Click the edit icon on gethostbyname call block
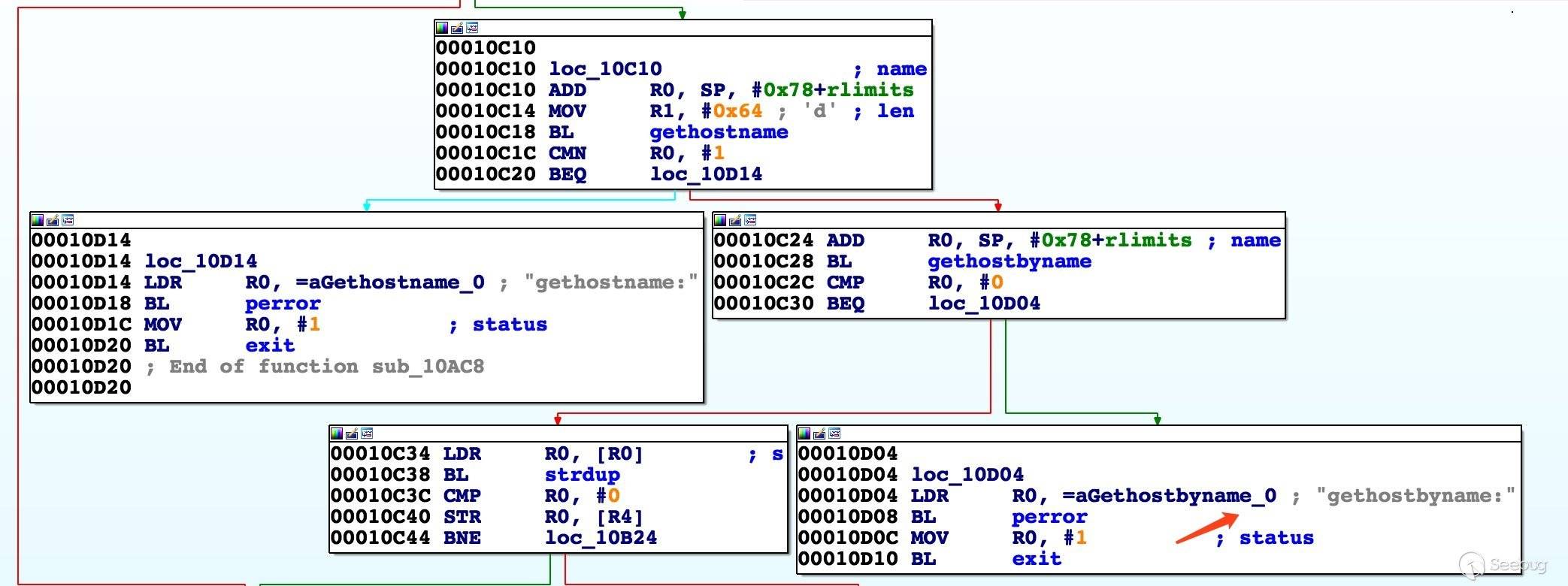The height and width of the screenshot is (586, 1568). [735, 220]
